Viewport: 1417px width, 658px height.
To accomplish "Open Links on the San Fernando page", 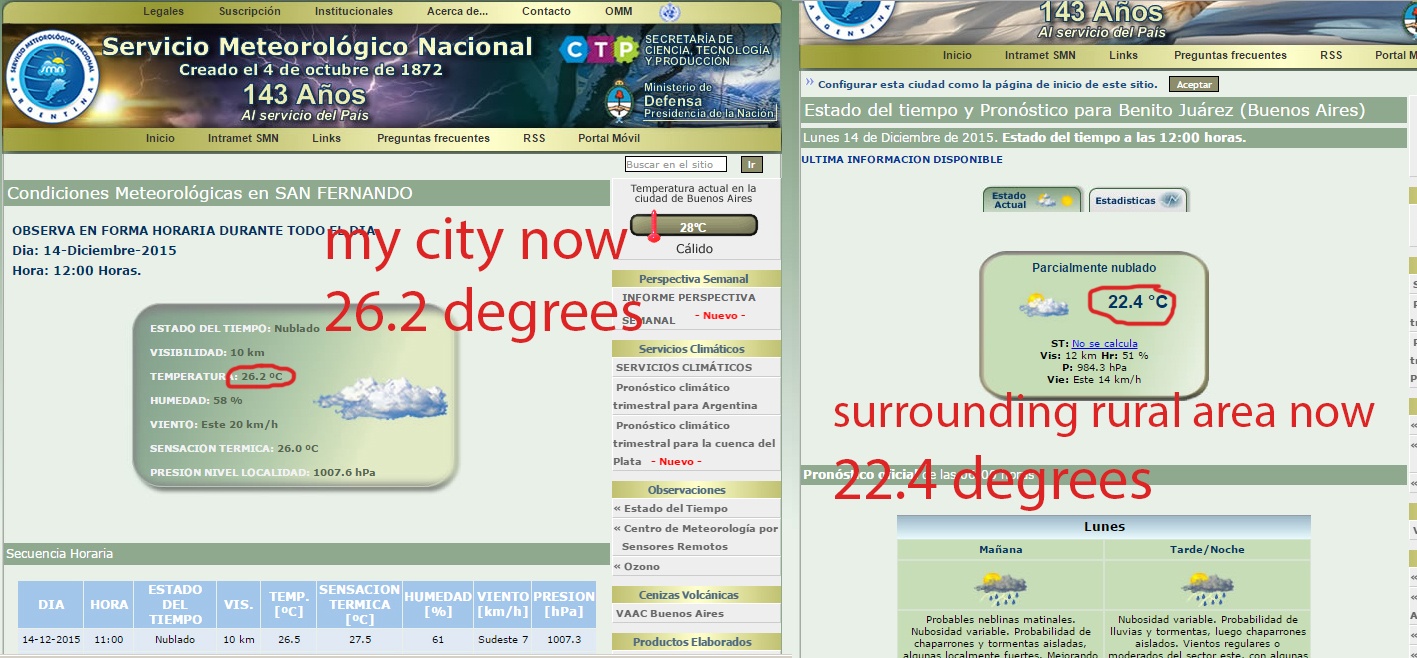I will point(326,138).
